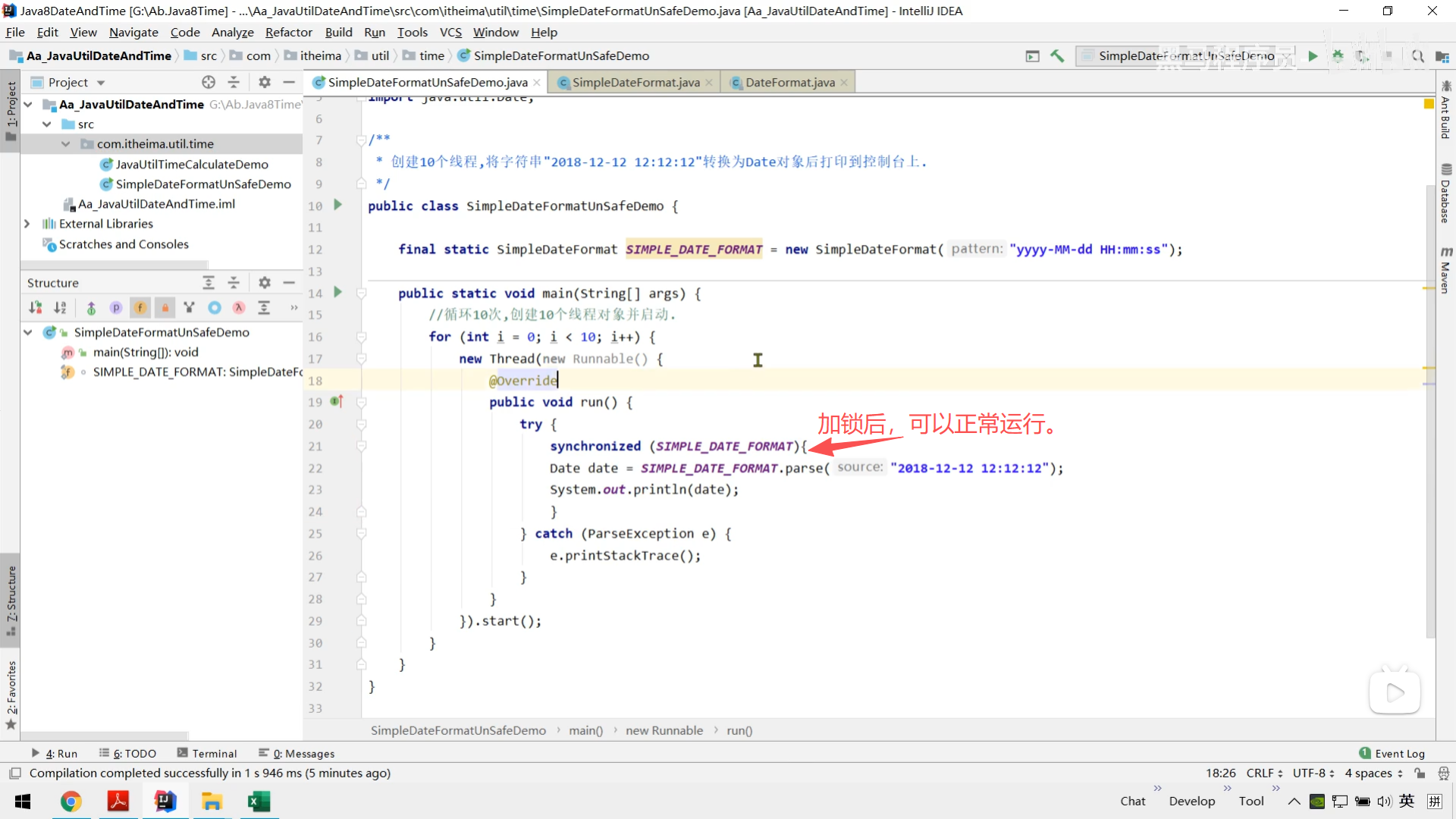Run the SimpleDateFormatUnSafeDemo configuration
The width and height of the screenshot is (1456, 819).
pyautogui.click(x=1313, y=56)
